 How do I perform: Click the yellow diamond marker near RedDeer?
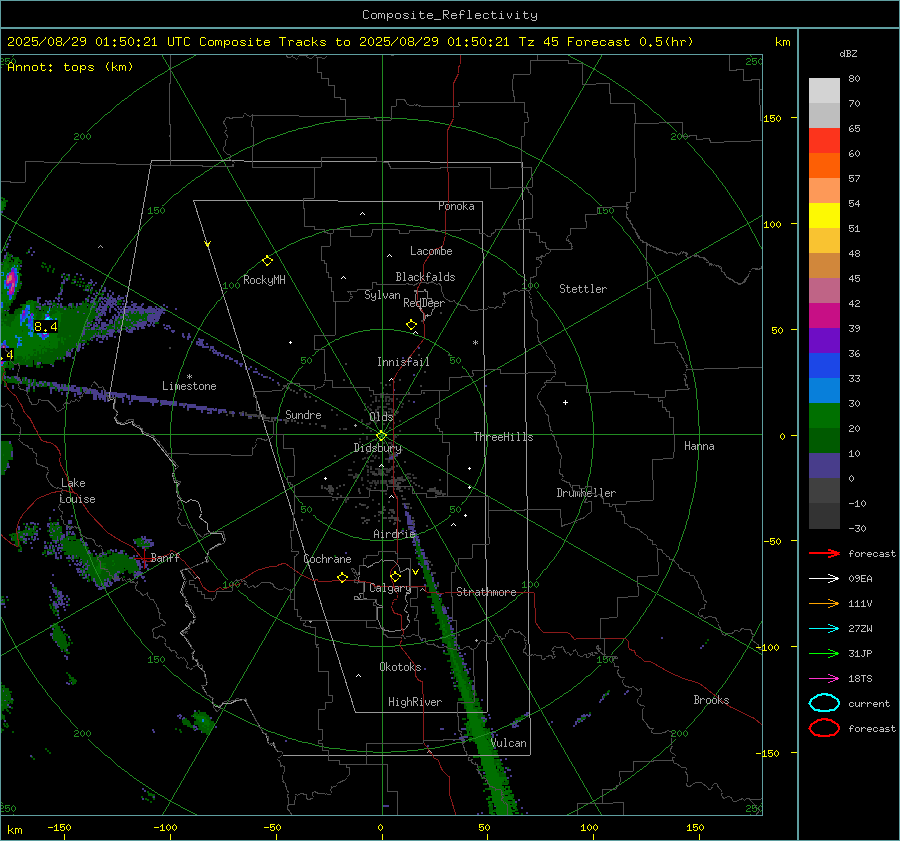point(412,325)
